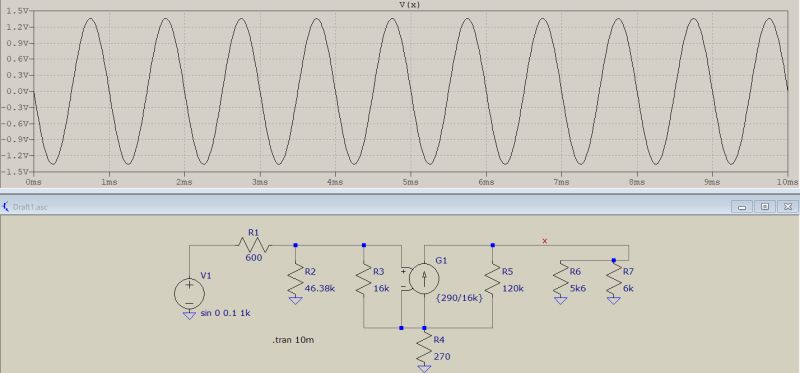The image size is (800, 373).
Task: Select the V1 voltage source symbol
Action: 189,293
